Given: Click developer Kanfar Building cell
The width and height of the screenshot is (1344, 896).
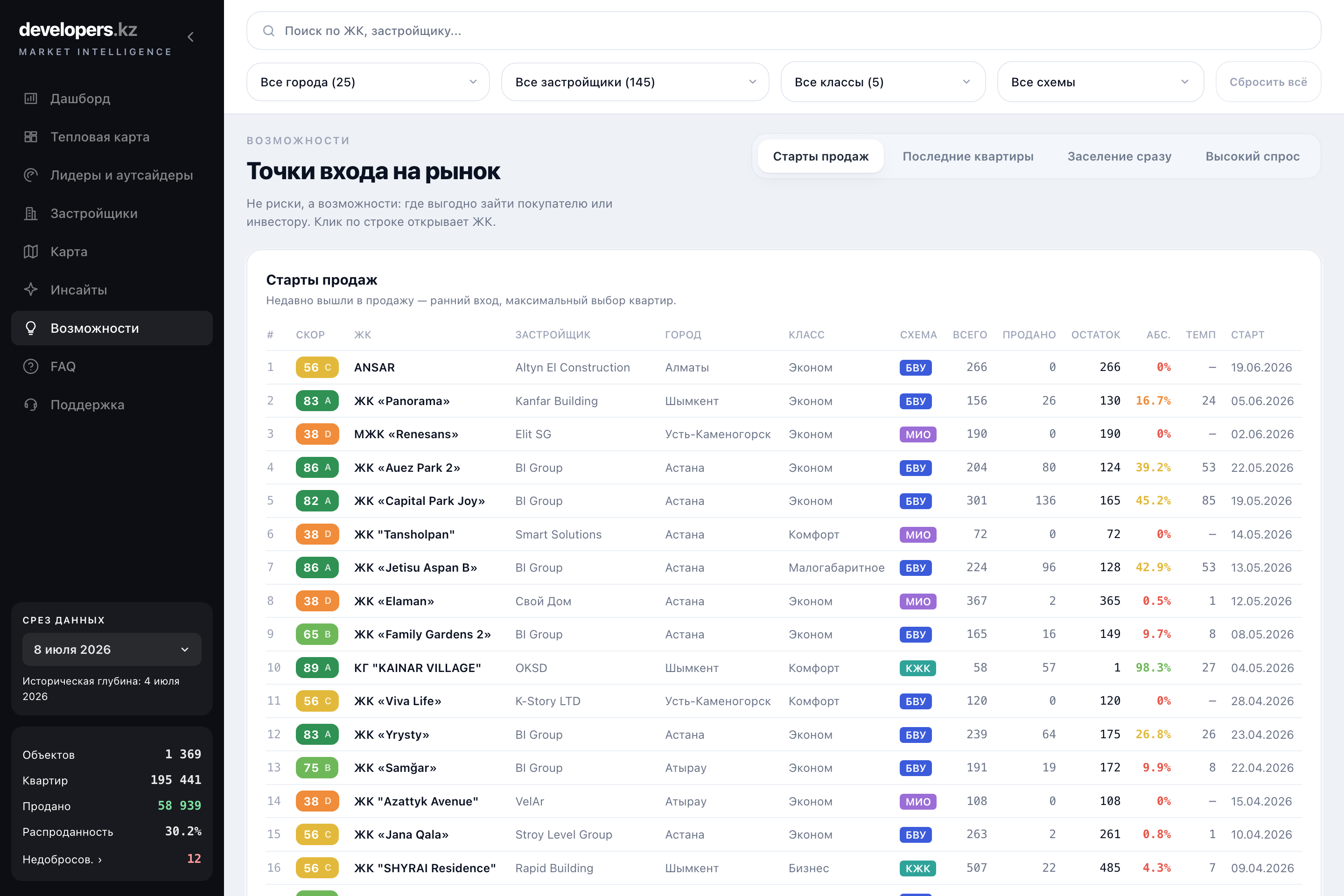Looking at the screenshot, I should [557, 401].
